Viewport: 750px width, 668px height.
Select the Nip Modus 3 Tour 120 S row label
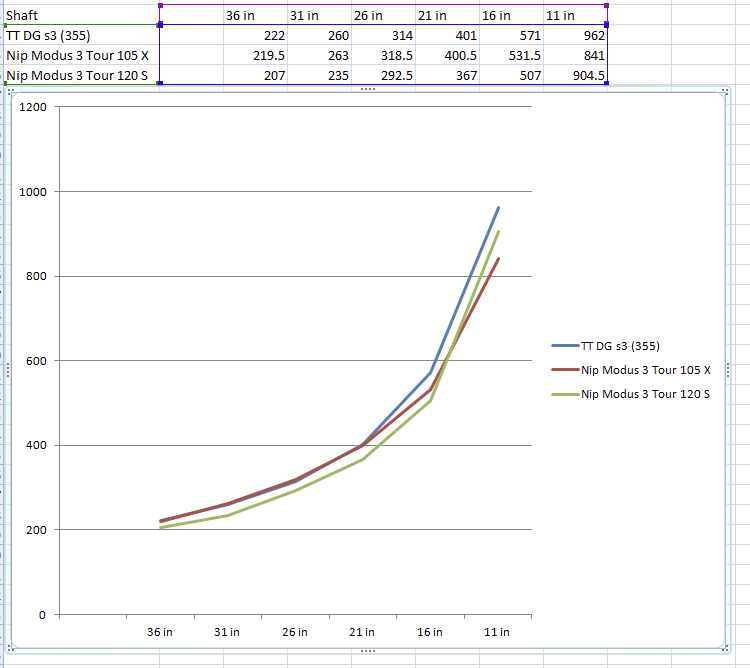[x=81, y=76]
